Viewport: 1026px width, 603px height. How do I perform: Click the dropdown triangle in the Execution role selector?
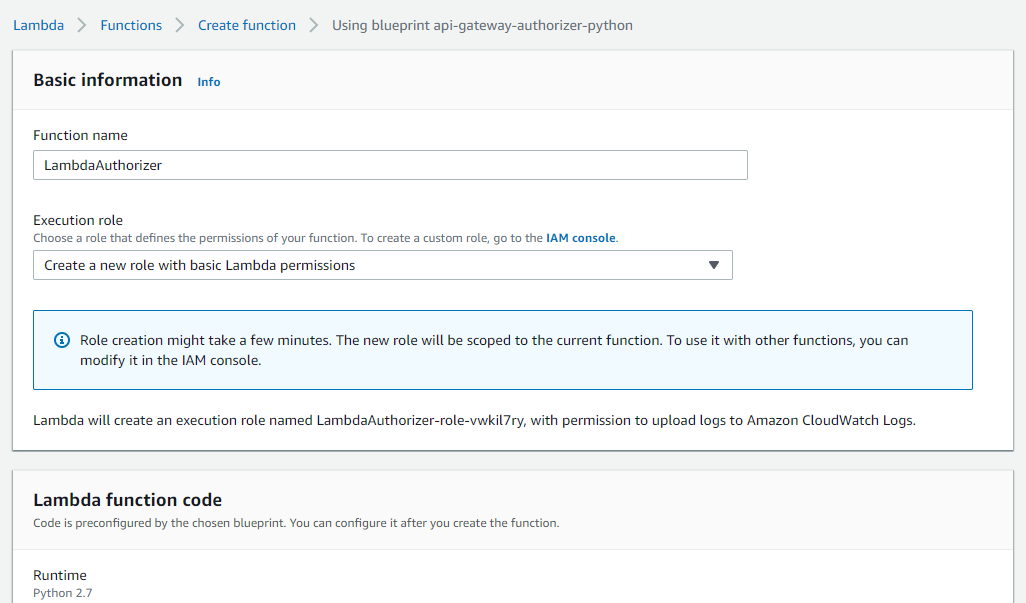point(713,265)
